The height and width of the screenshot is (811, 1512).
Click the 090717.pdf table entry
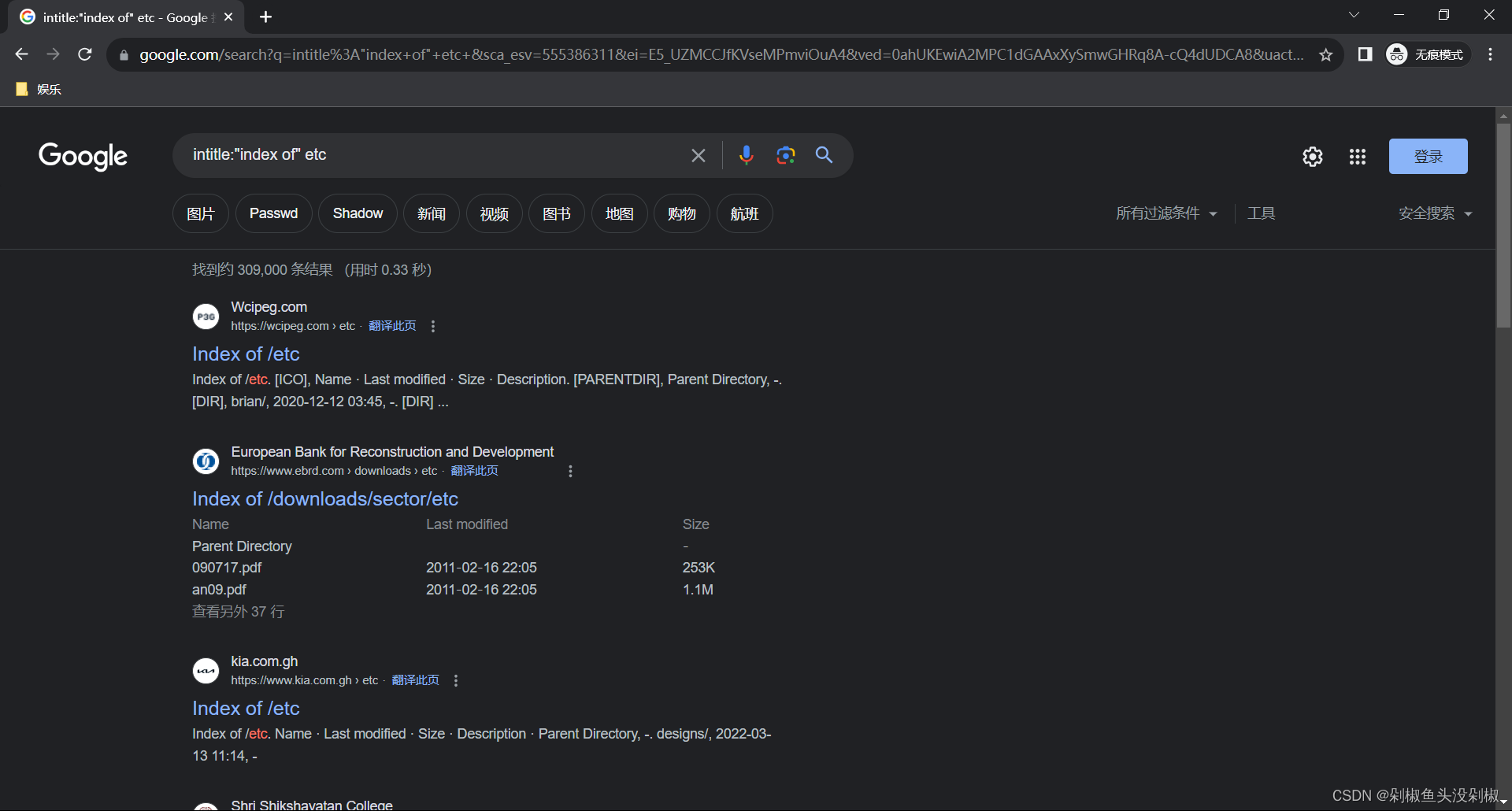pyautogui.click(x=227, y=568)
